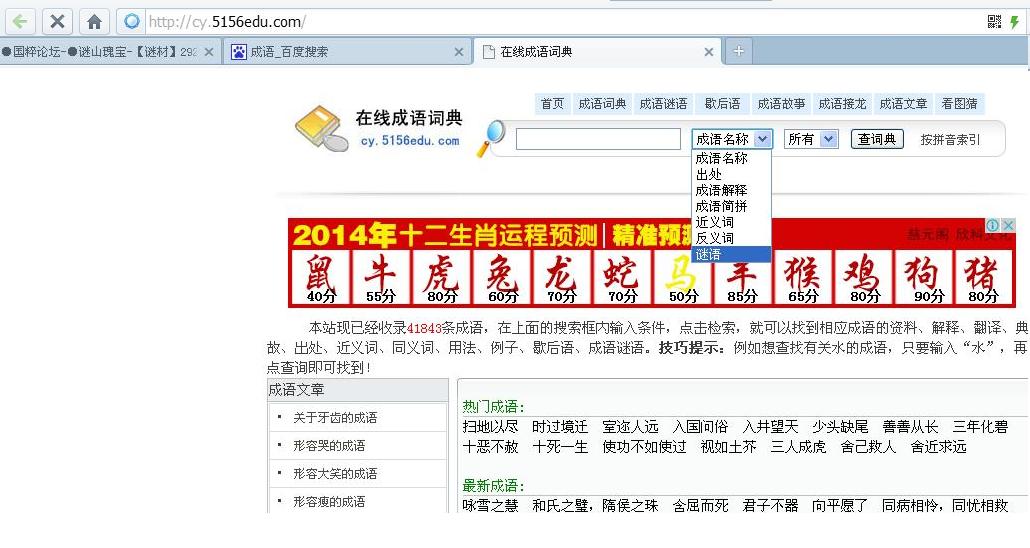
Task: Click the magnifying glass search icon
Action: 490,138
